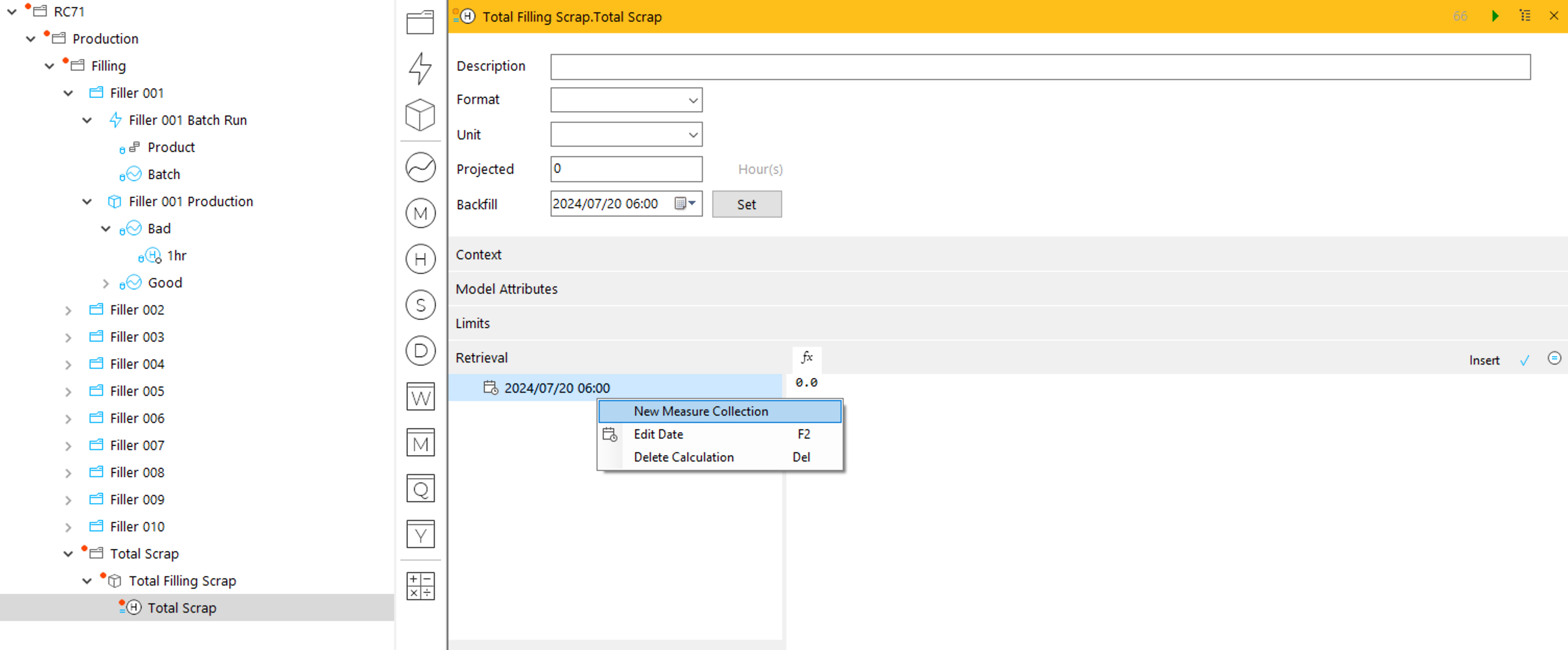Select the Product tree item
Screen dimensions: 1568x650
(171, 147)
